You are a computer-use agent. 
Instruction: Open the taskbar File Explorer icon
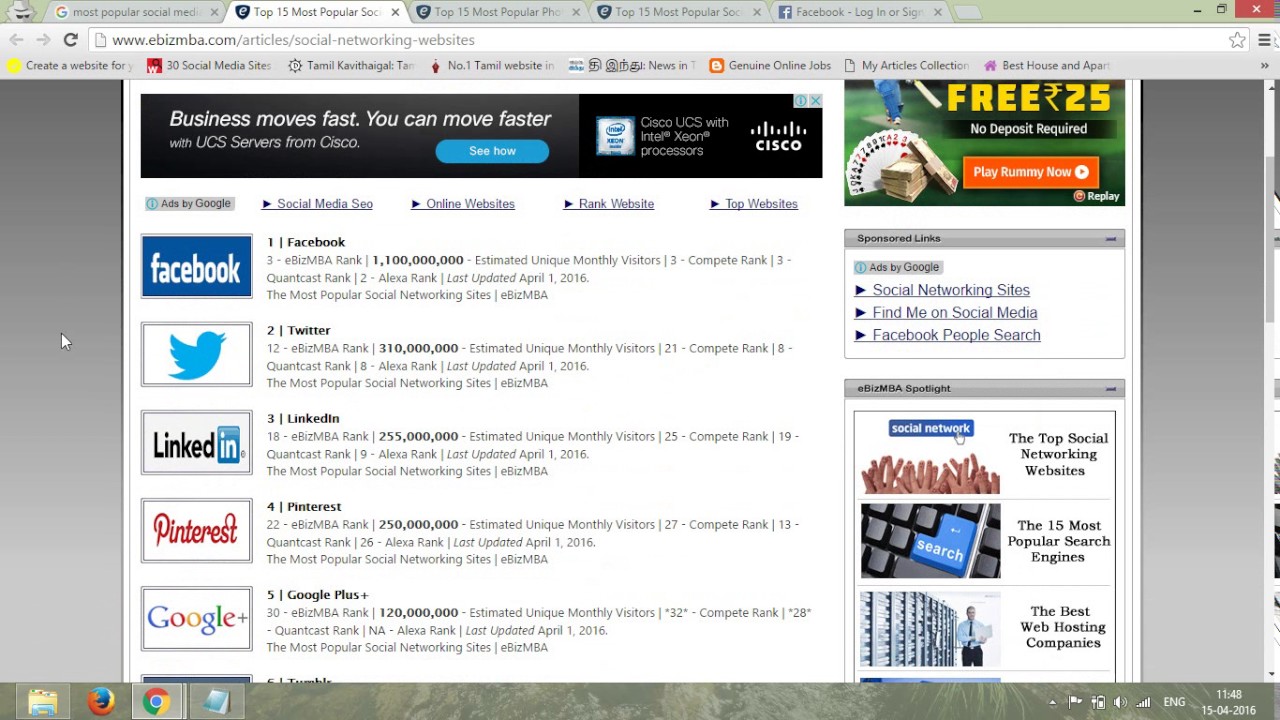(x=42, y=702)
